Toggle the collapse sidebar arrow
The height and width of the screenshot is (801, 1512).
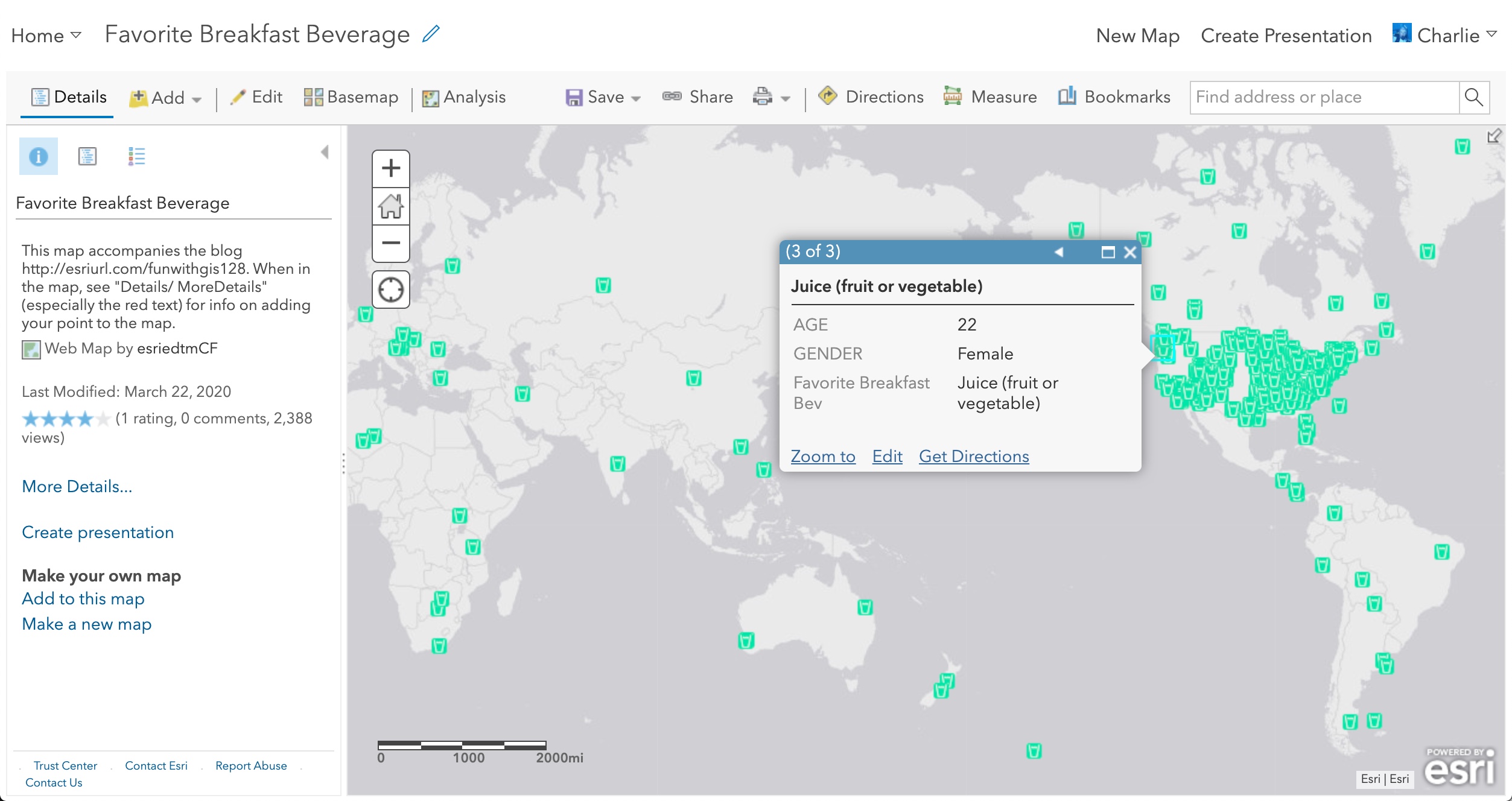pyautogui.click(x=324, y=153)
